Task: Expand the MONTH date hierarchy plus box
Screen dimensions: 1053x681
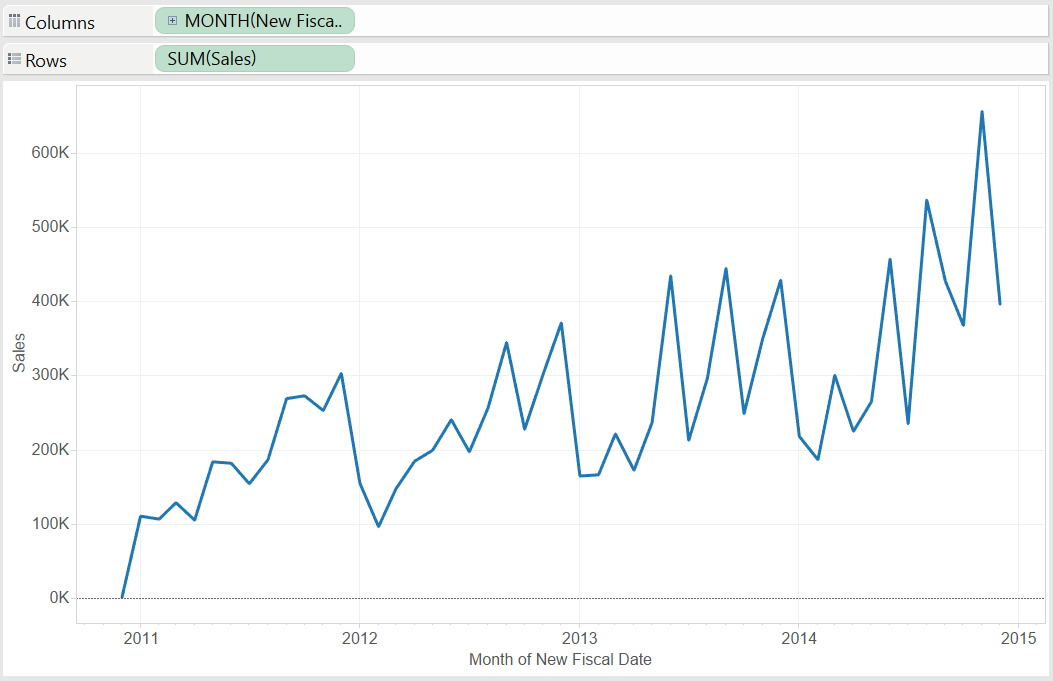Action: pos(172,20)
